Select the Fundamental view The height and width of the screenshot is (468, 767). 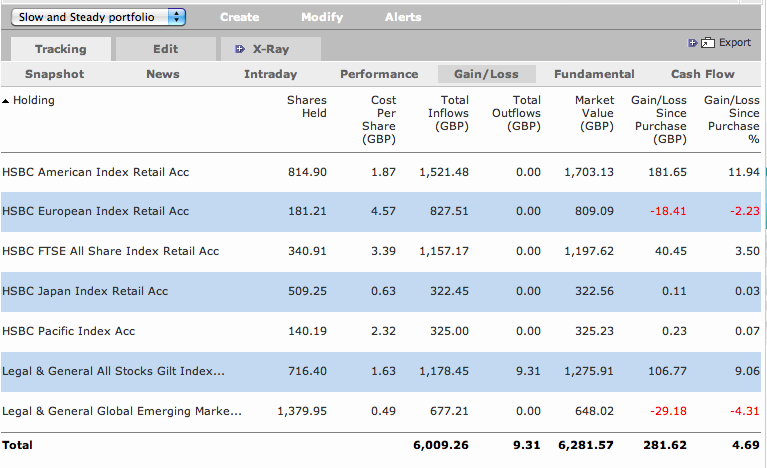pos(594,74)
